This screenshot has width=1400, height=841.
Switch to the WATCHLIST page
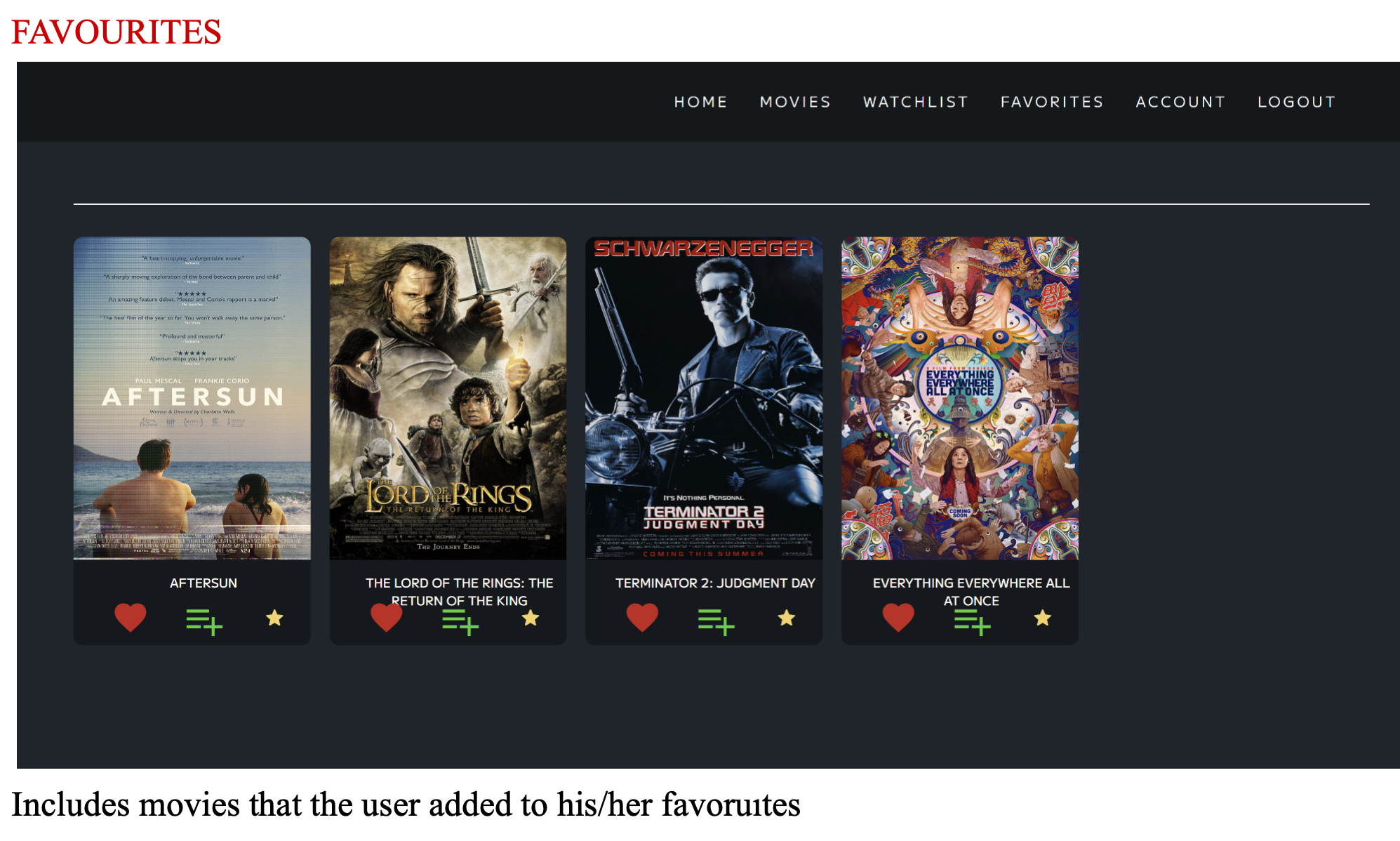point(914,102)
